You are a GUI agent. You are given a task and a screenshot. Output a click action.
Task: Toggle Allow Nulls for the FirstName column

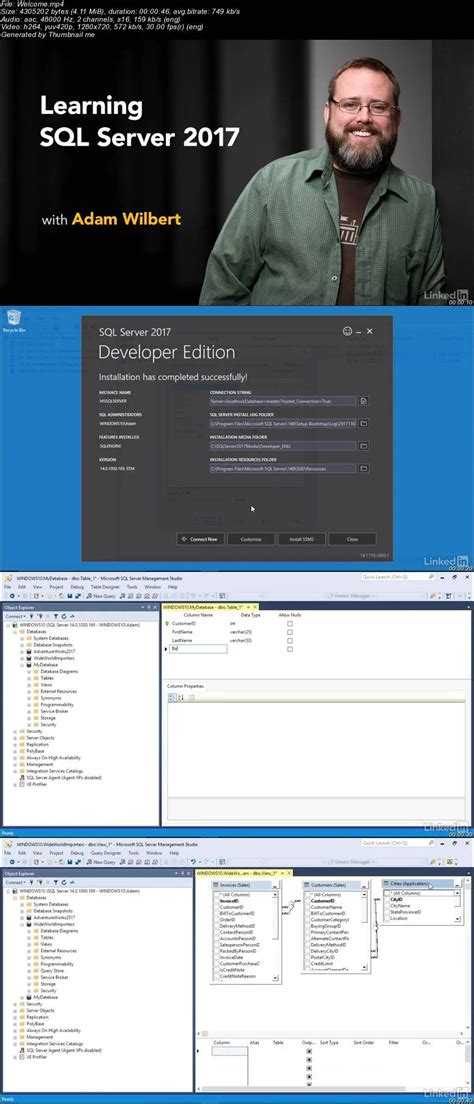click(289, 632)
